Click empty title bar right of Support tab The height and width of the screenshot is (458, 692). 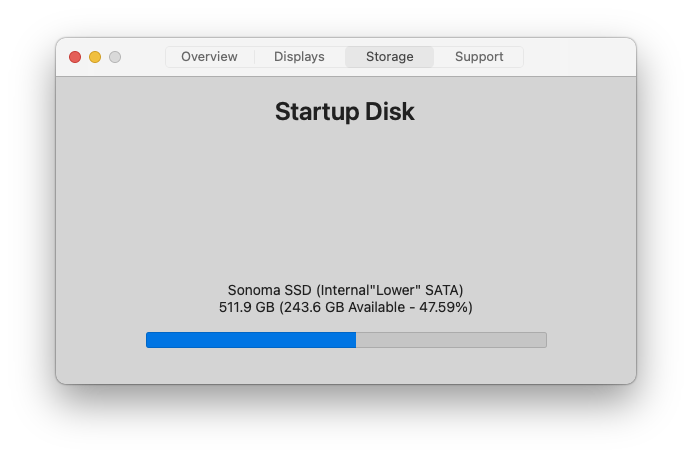coord(580,57)
